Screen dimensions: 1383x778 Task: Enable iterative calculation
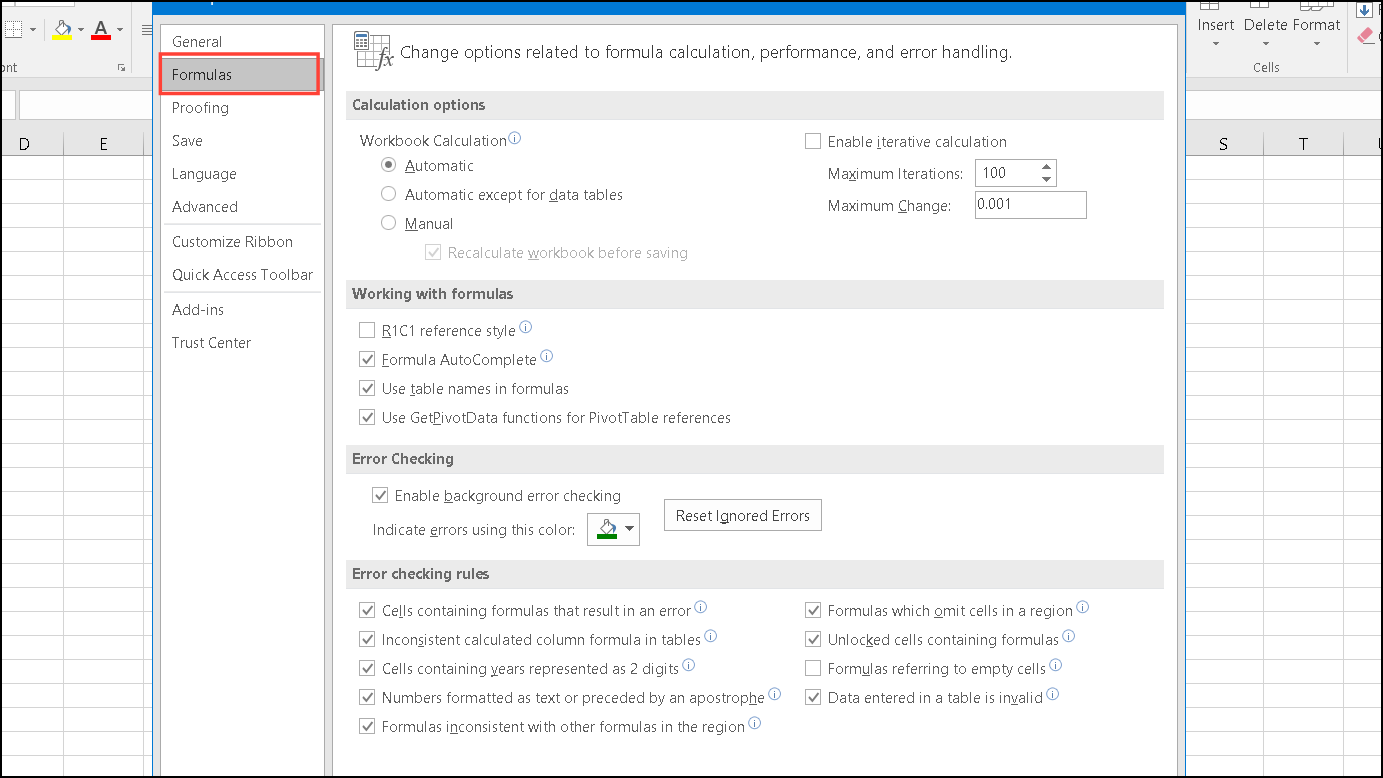click(813, 141)
